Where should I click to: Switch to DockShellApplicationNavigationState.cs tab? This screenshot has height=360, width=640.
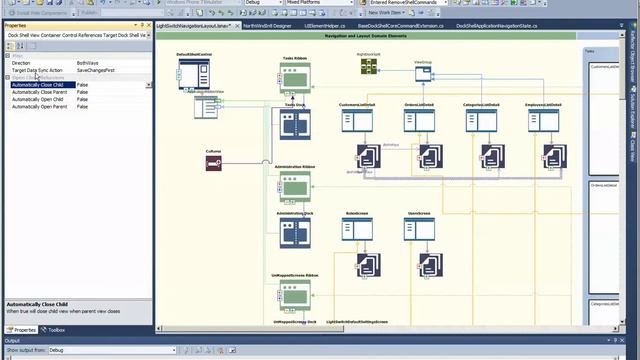(x=496, y=26)
